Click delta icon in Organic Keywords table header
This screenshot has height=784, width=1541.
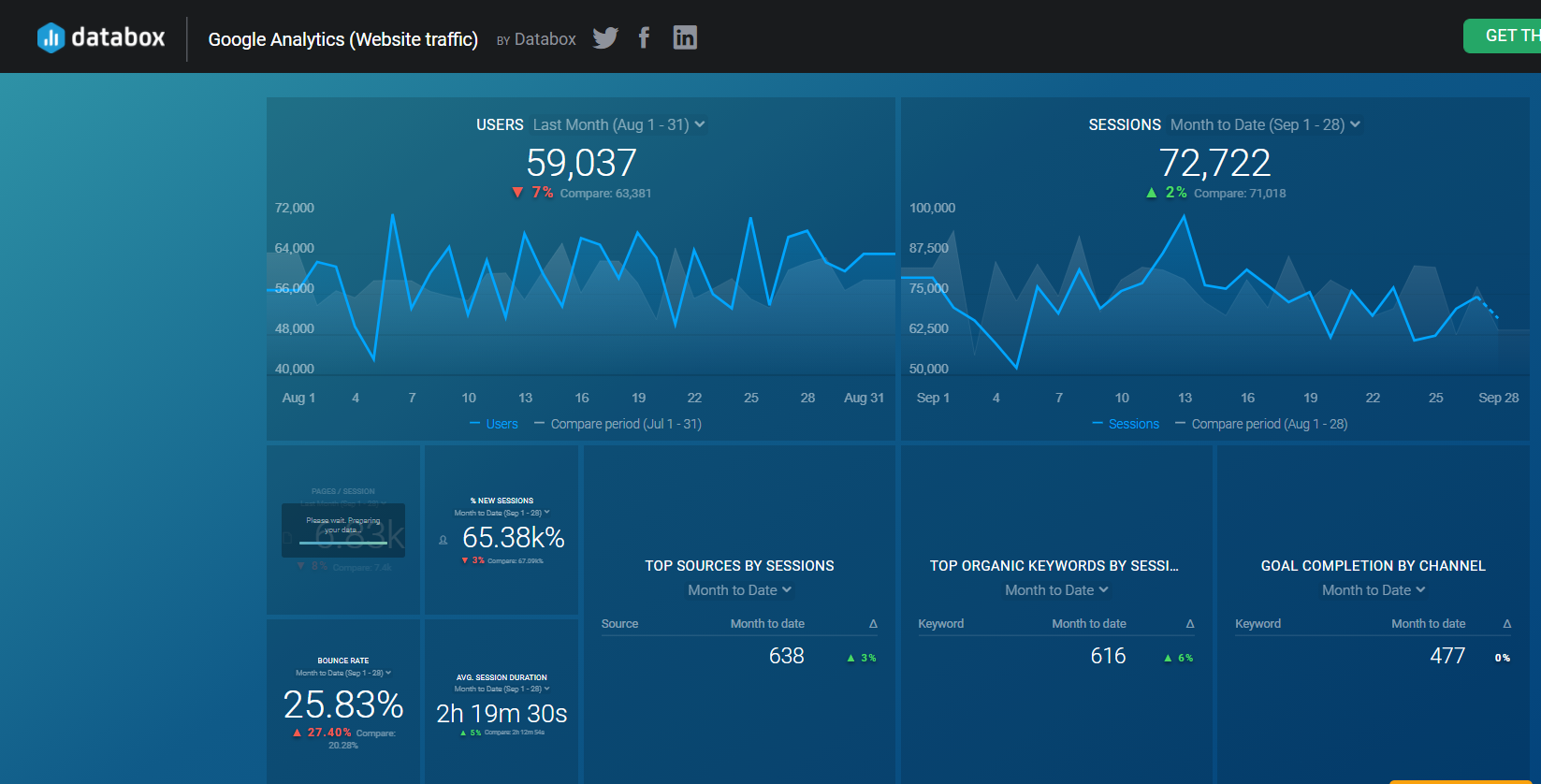point(1190,624)
